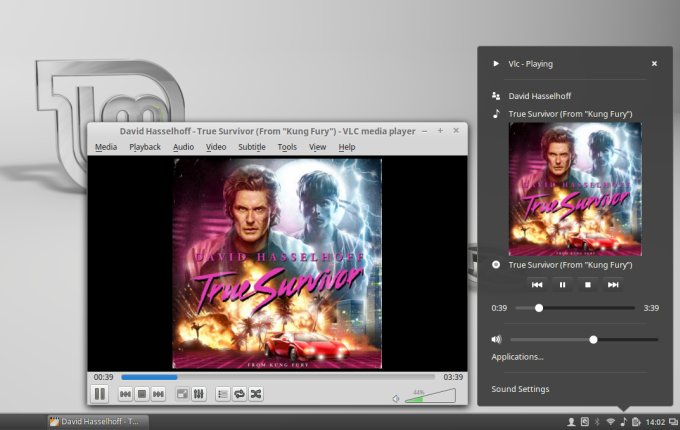Click the music note icon beside track title
The width and height of the screenshot is (680, 430).
click(x=496, y=114)
